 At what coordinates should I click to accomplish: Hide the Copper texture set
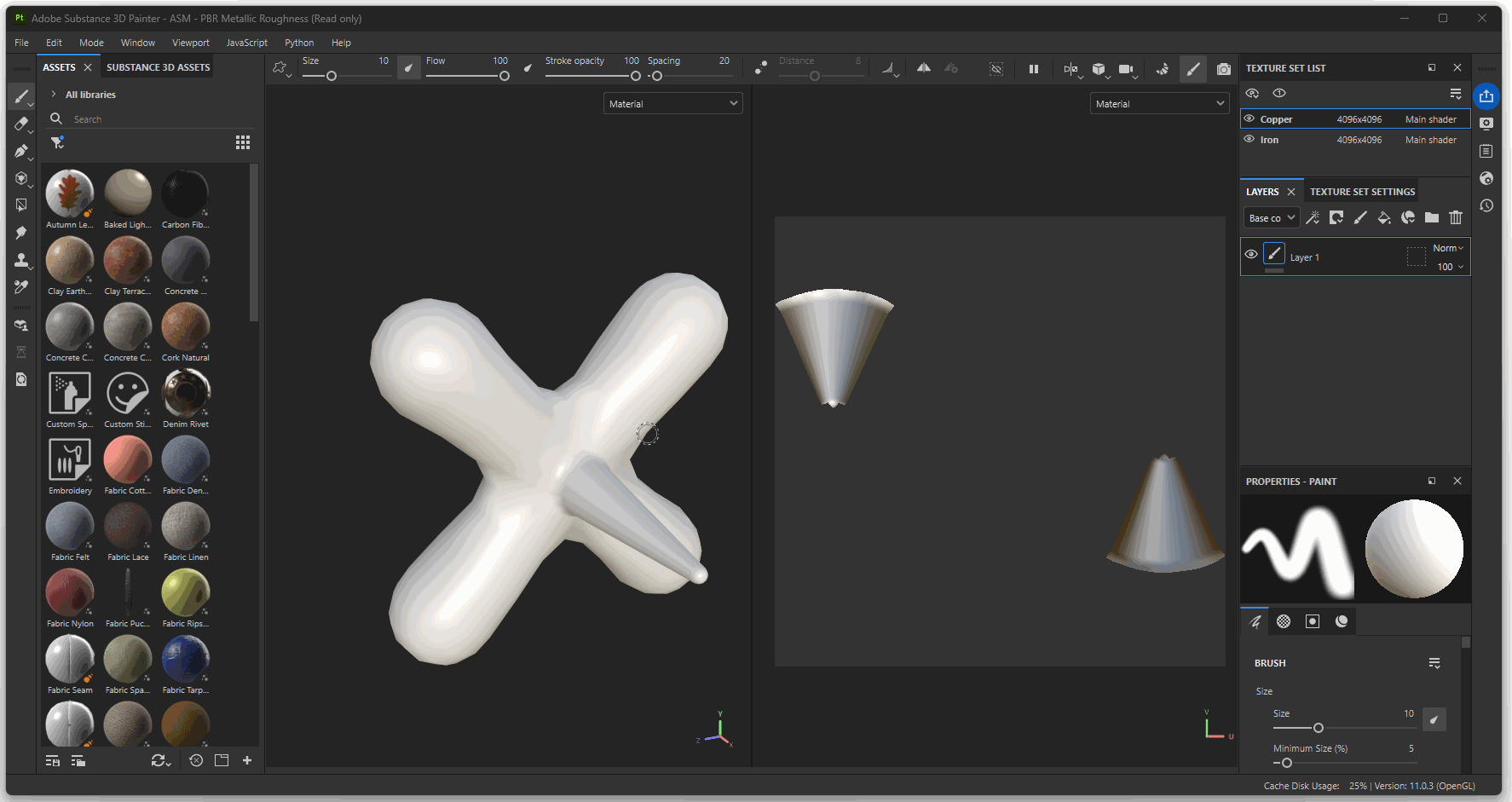click(1249, 119)
